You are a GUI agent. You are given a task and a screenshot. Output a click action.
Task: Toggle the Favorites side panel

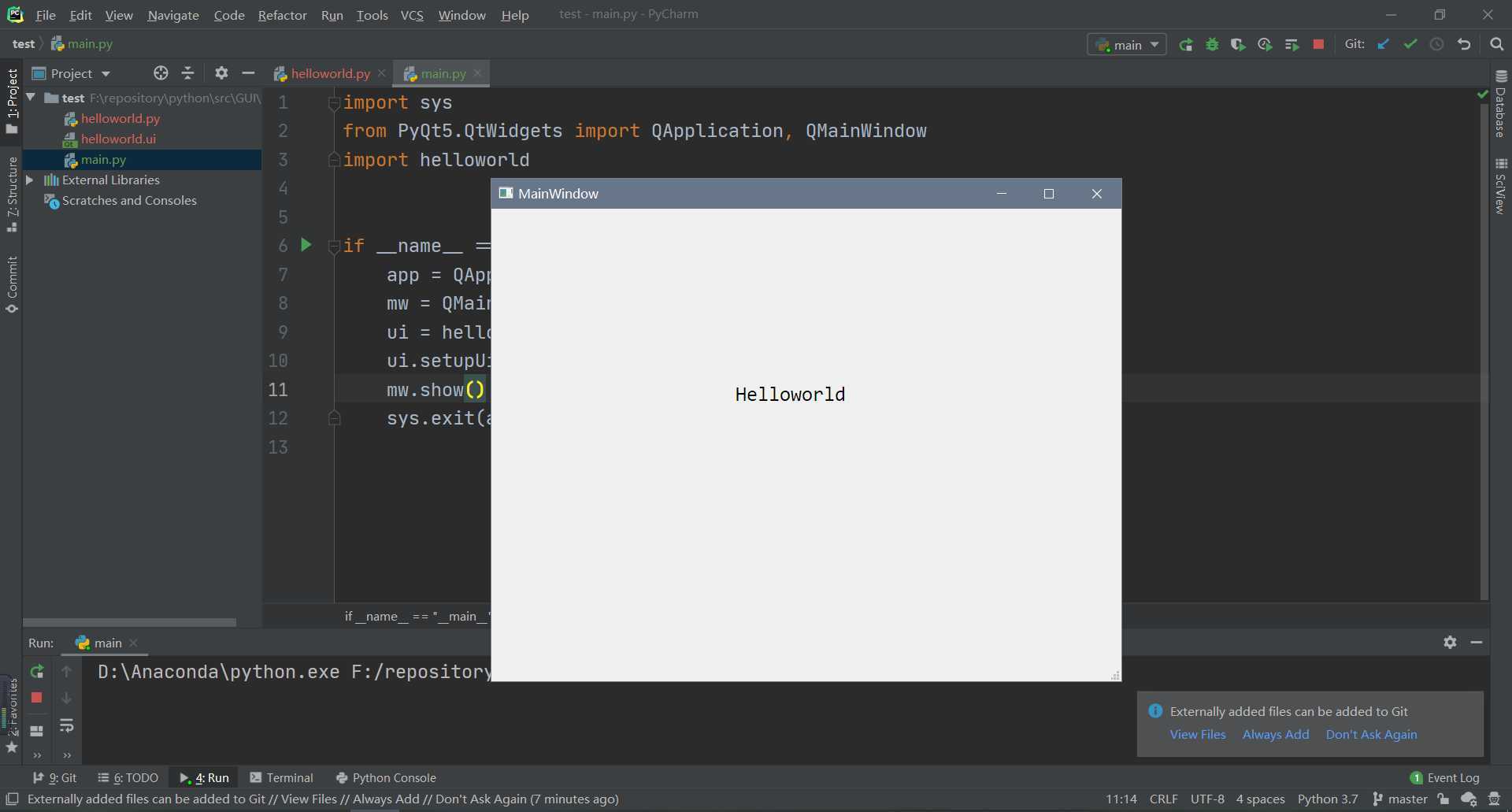[12, 715]
